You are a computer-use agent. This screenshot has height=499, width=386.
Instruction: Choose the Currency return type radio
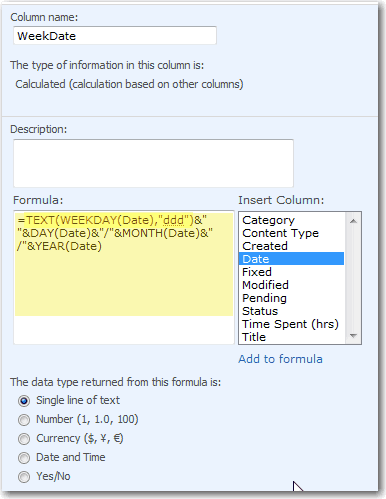(x=24, y=439)
